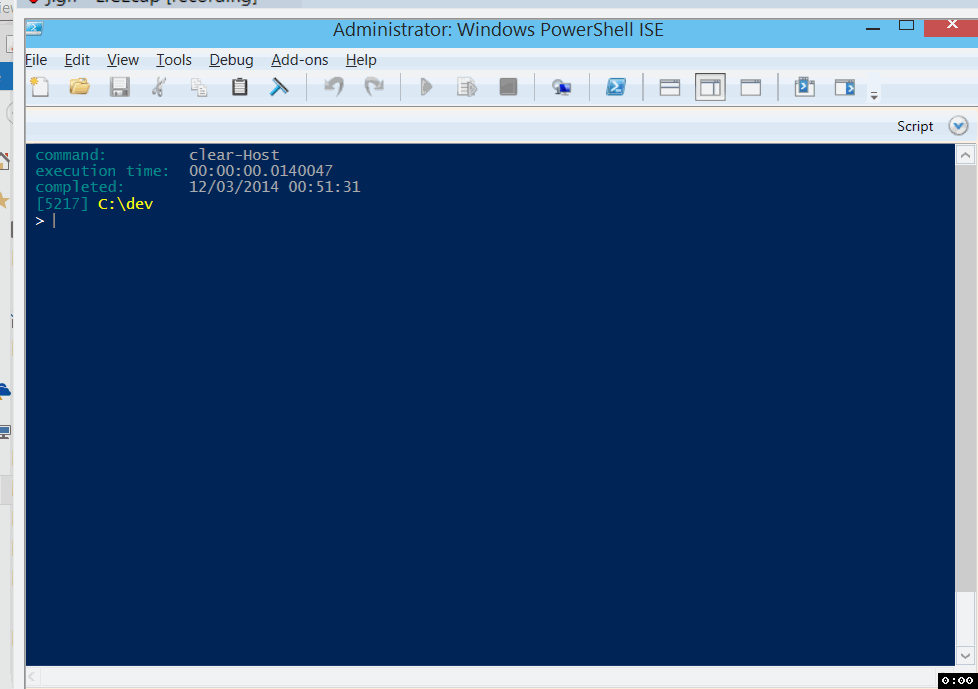Click the PowerShell ISE window title icon

(34, 29)
